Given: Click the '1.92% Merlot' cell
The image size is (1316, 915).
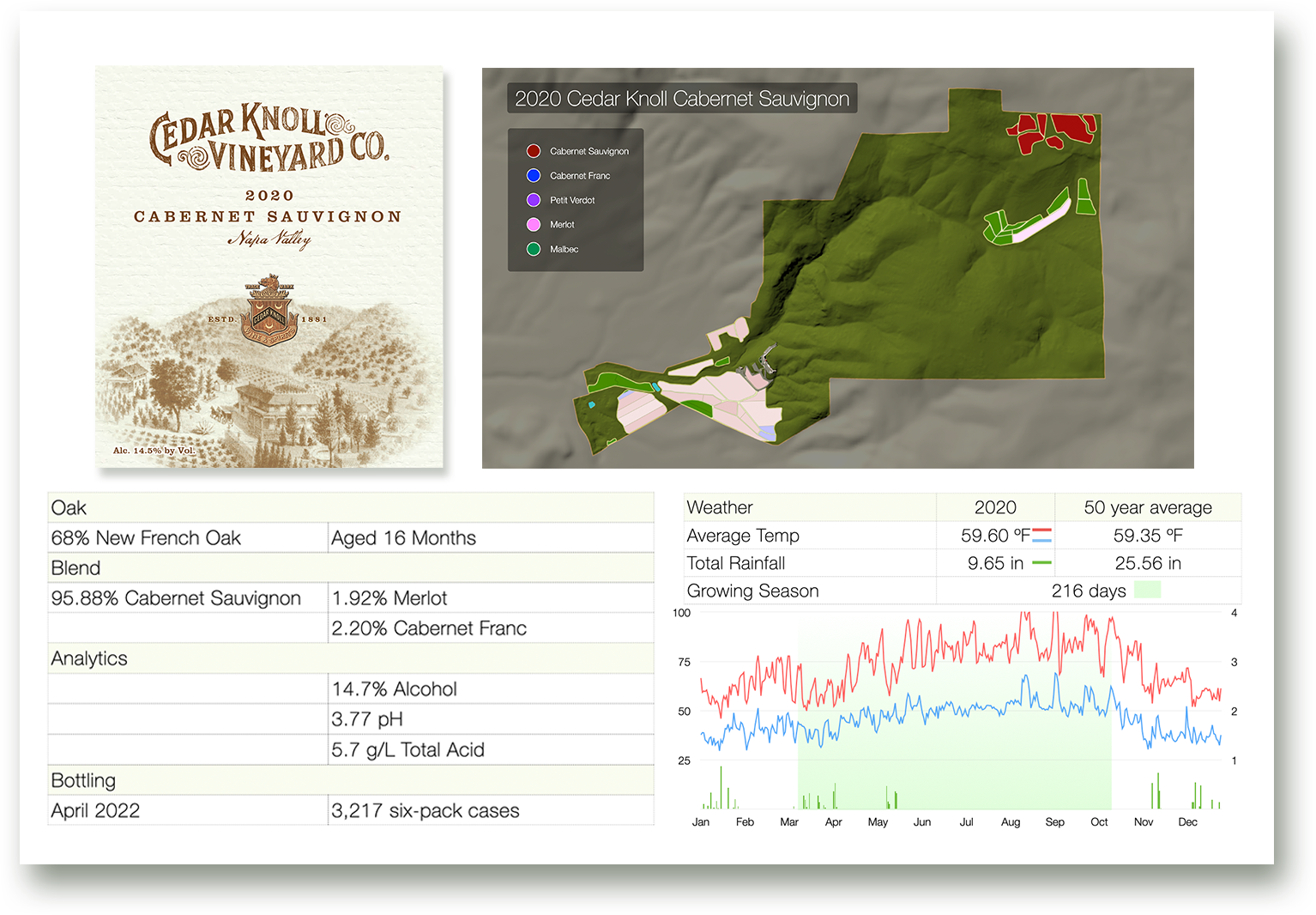Looking at the screenshot, I should tap(491, 597).
